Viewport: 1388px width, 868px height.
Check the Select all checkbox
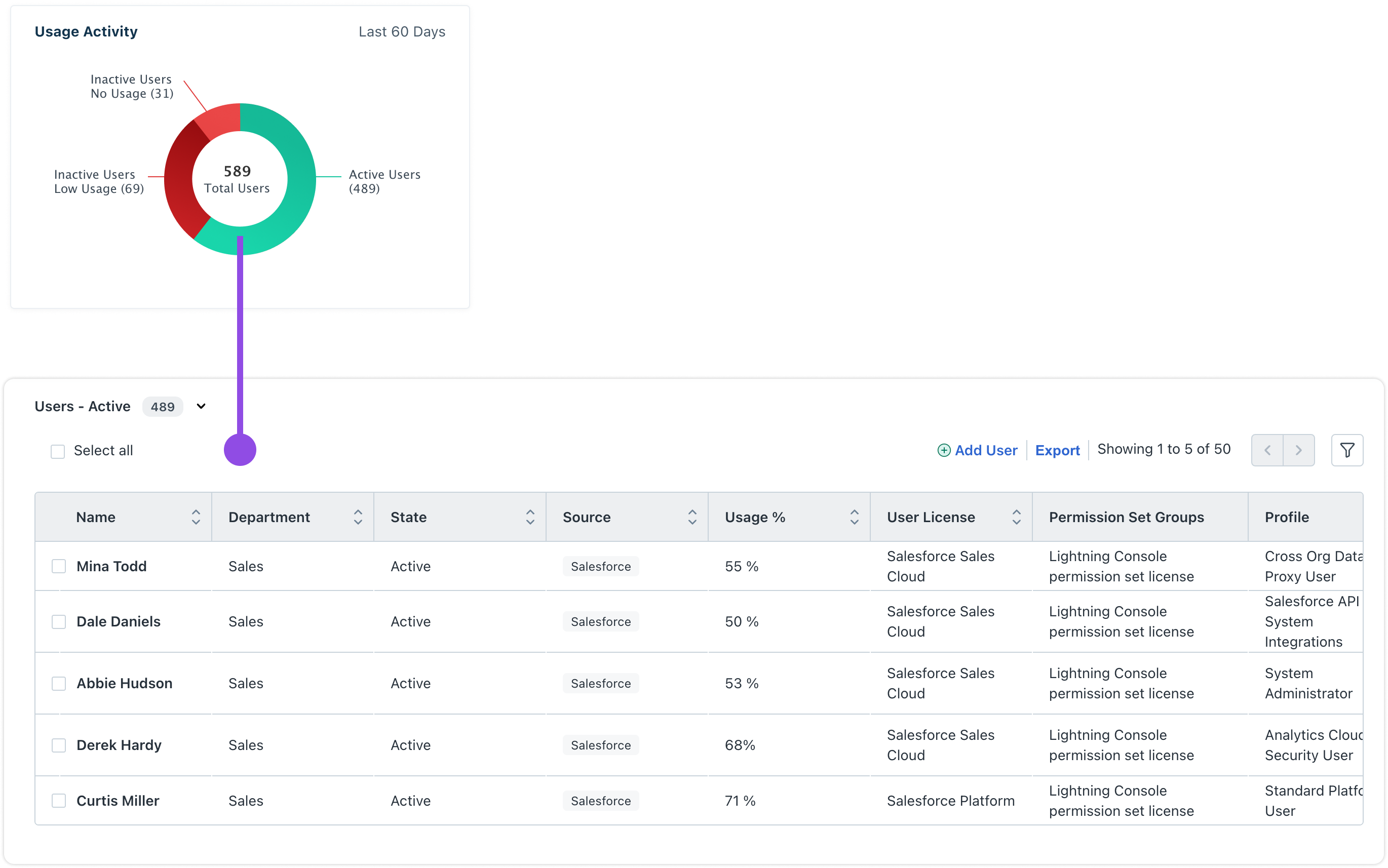pos(58,451)
